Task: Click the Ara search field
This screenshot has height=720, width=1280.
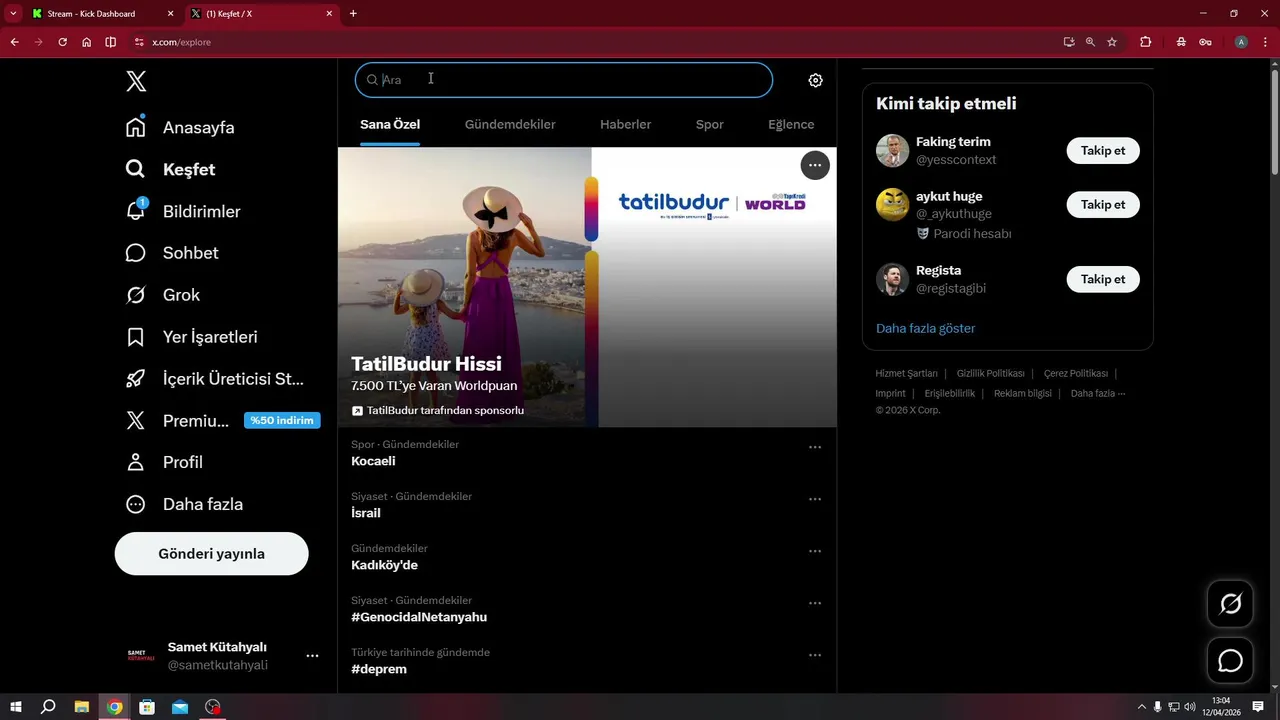Action: coord(564,80)
